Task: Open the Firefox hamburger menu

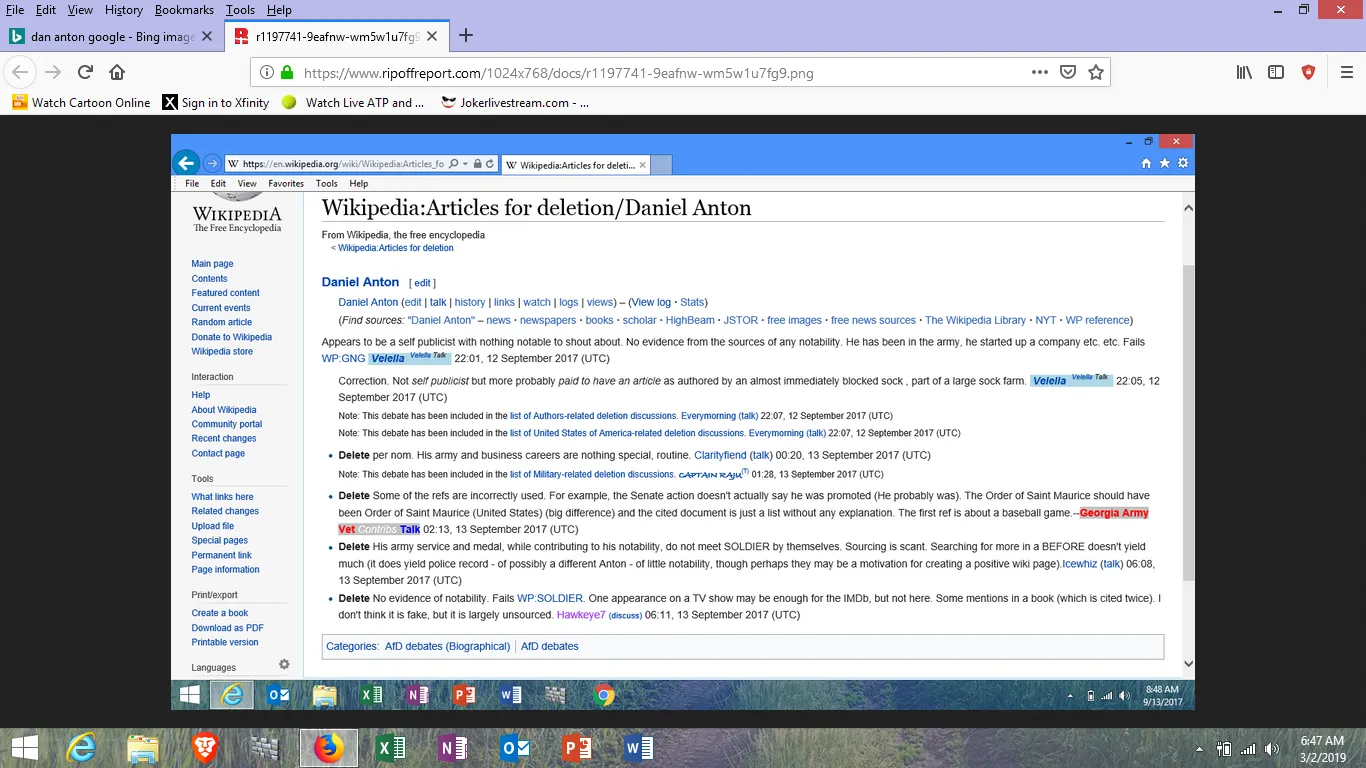Action: (x=1346, y=72)
